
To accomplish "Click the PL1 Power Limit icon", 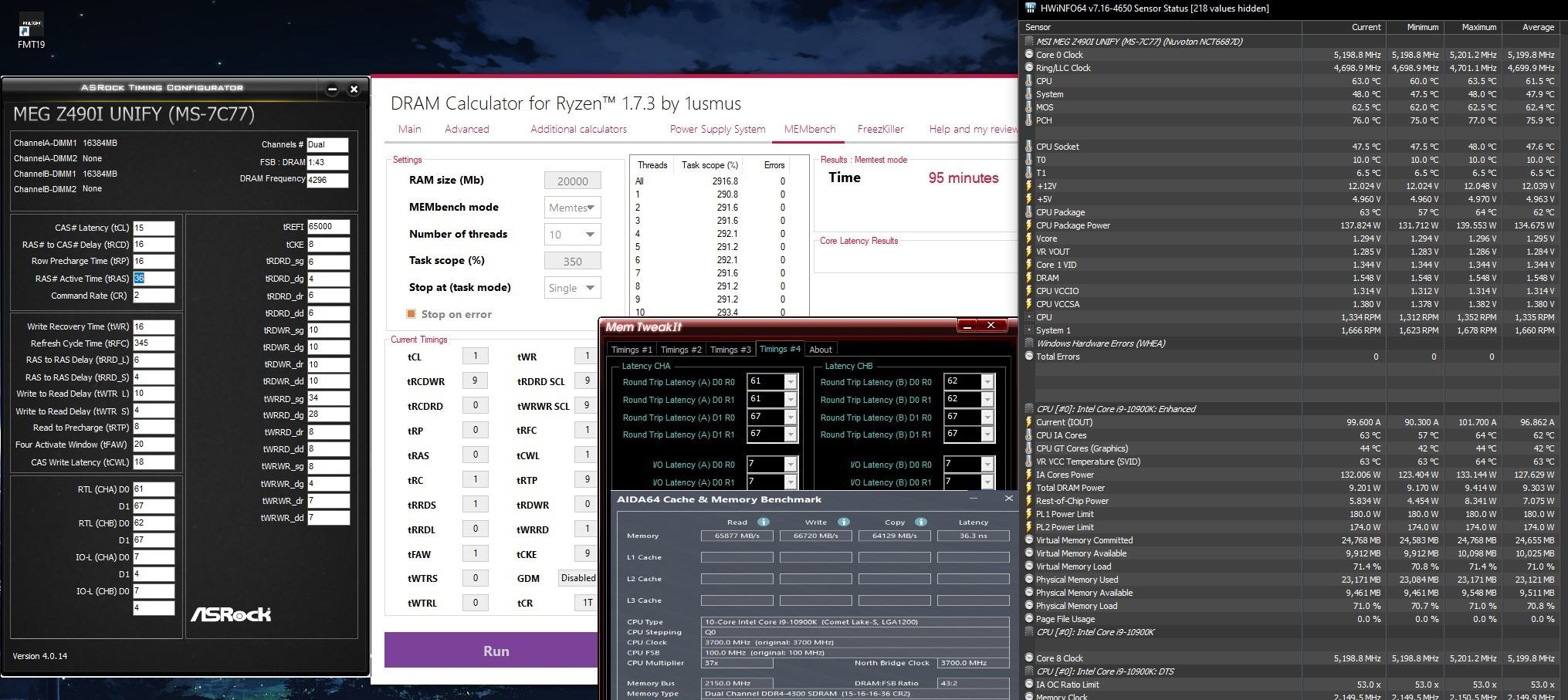I will (x=1029, y=514).
